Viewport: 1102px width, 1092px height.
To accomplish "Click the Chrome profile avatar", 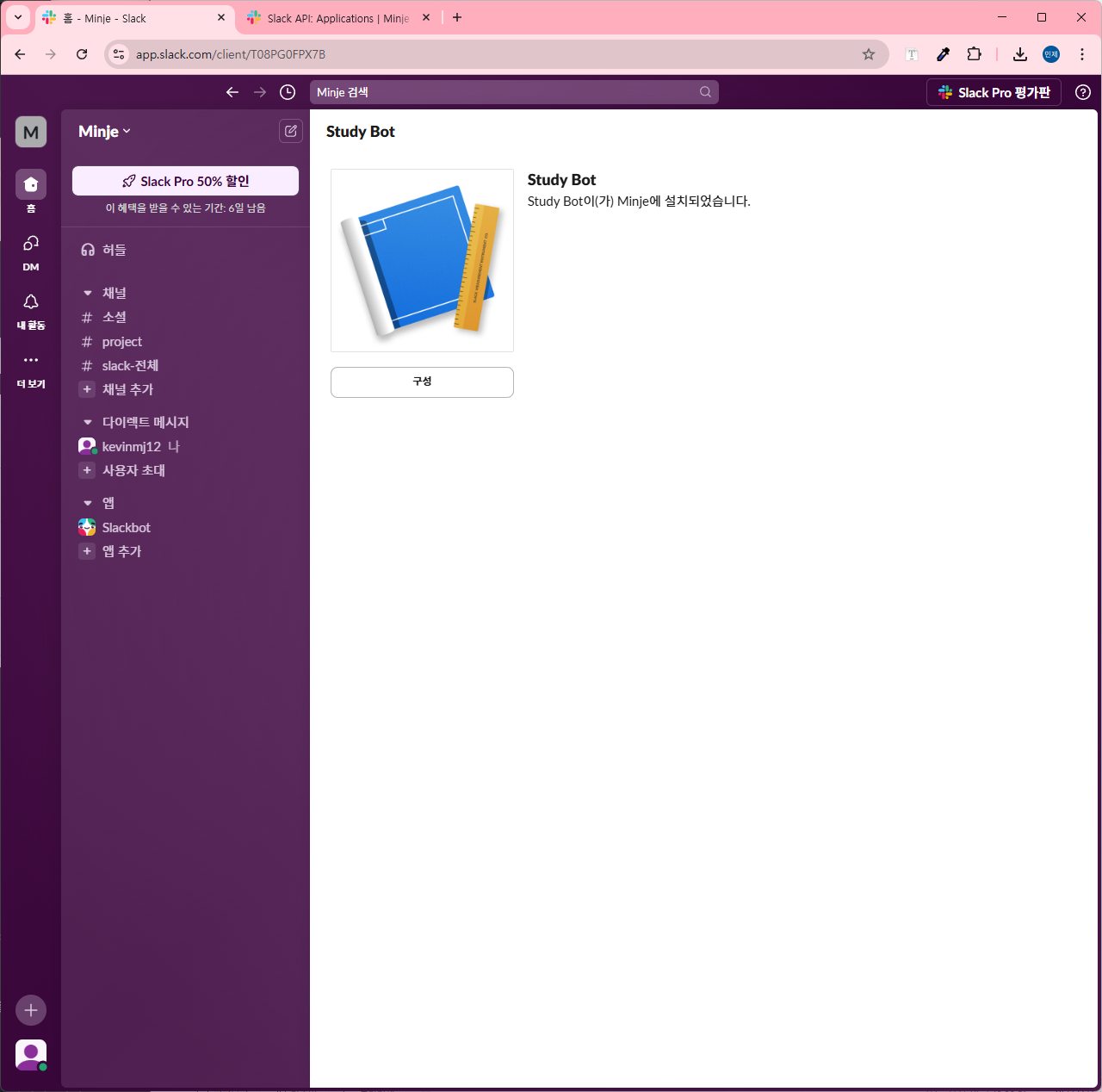I will tap(1051, 54).
